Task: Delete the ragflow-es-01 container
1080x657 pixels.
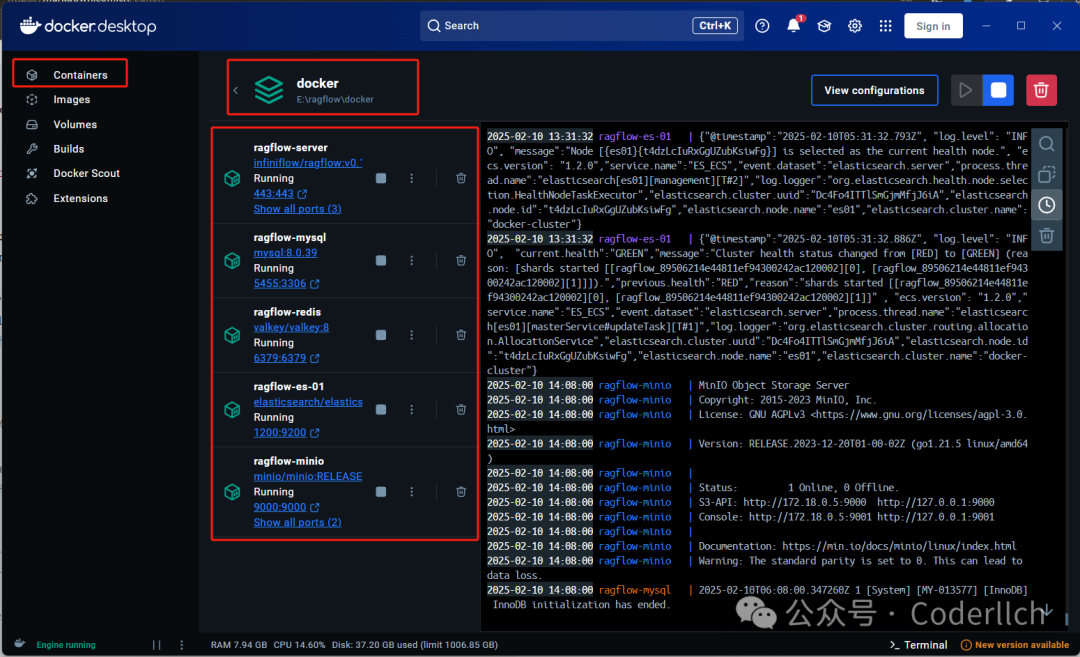Action: 461,410
